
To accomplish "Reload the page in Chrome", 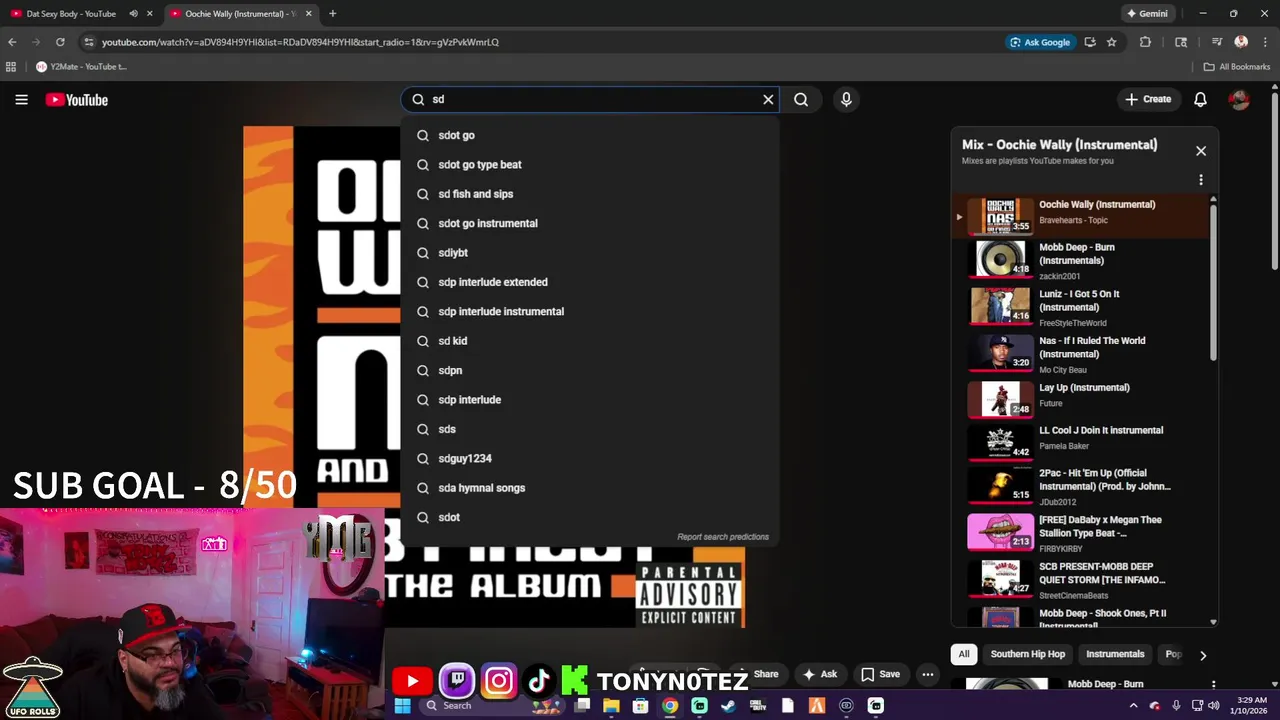I will 60,42.
